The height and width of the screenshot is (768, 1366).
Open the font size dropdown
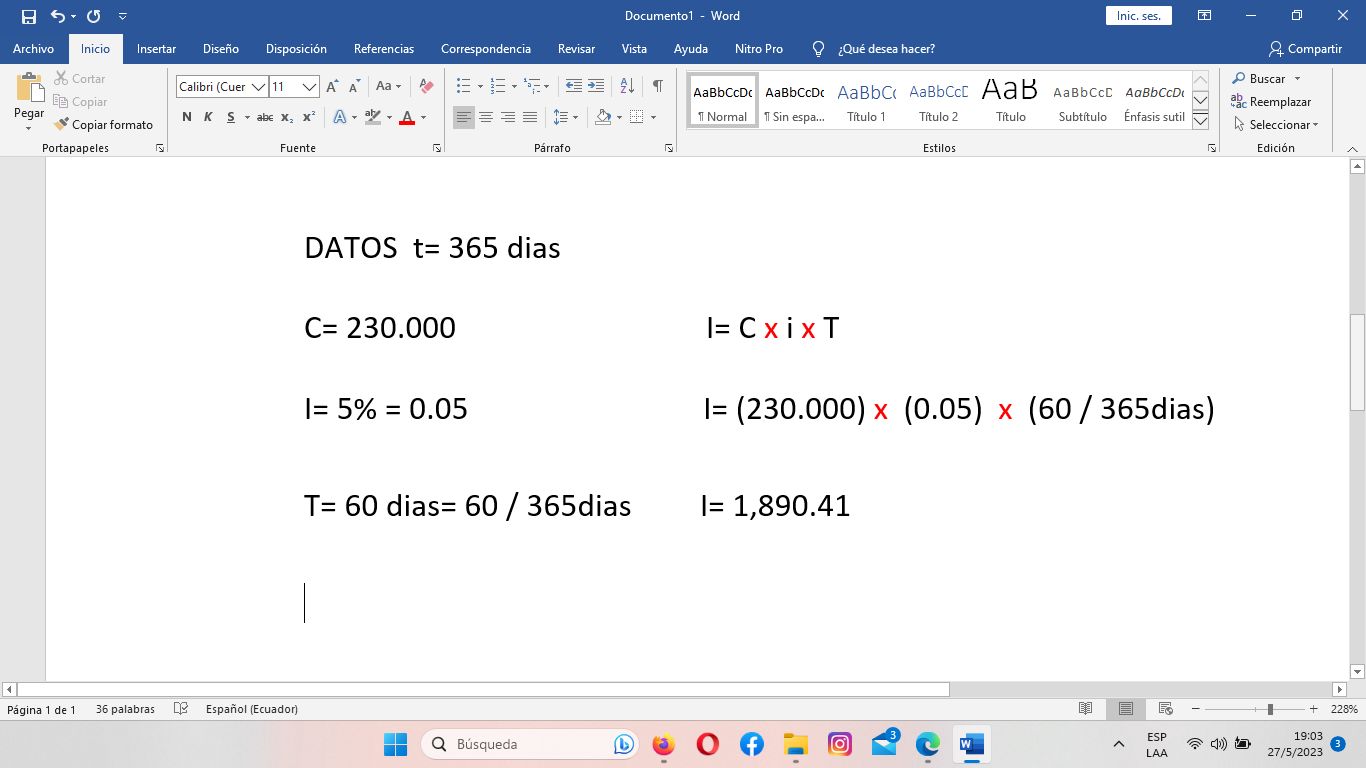[x=309, y=87]
